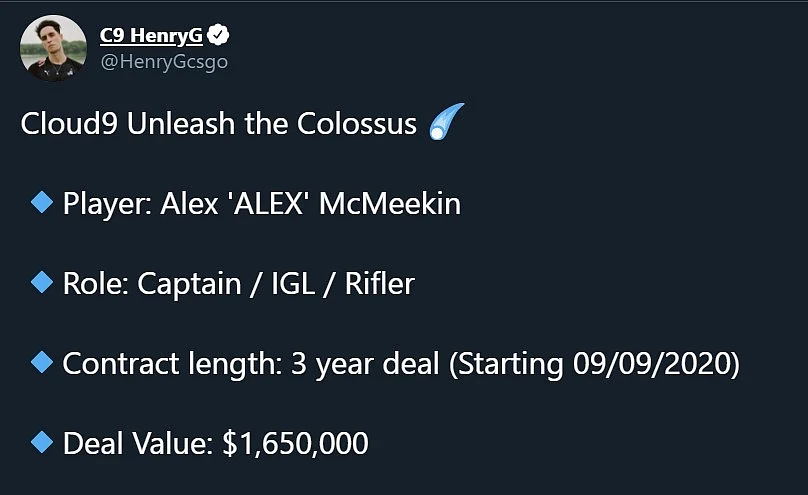Click the IGL text in Role line
The width and height of the screenshot is (808, 495).
[293, 283]
